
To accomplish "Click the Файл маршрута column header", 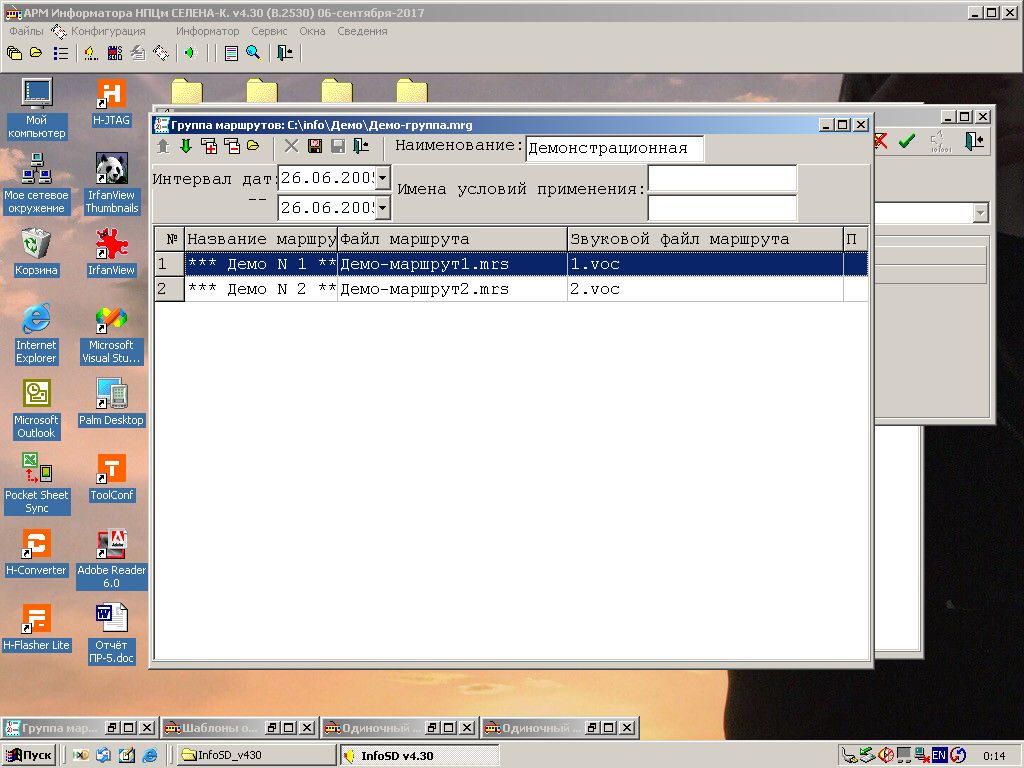I will tap(453, 239).
